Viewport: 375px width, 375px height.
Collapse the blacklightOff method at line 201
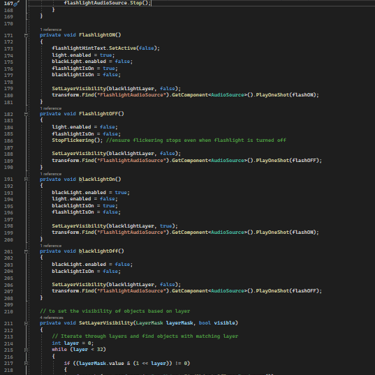(x=26, y=251)
